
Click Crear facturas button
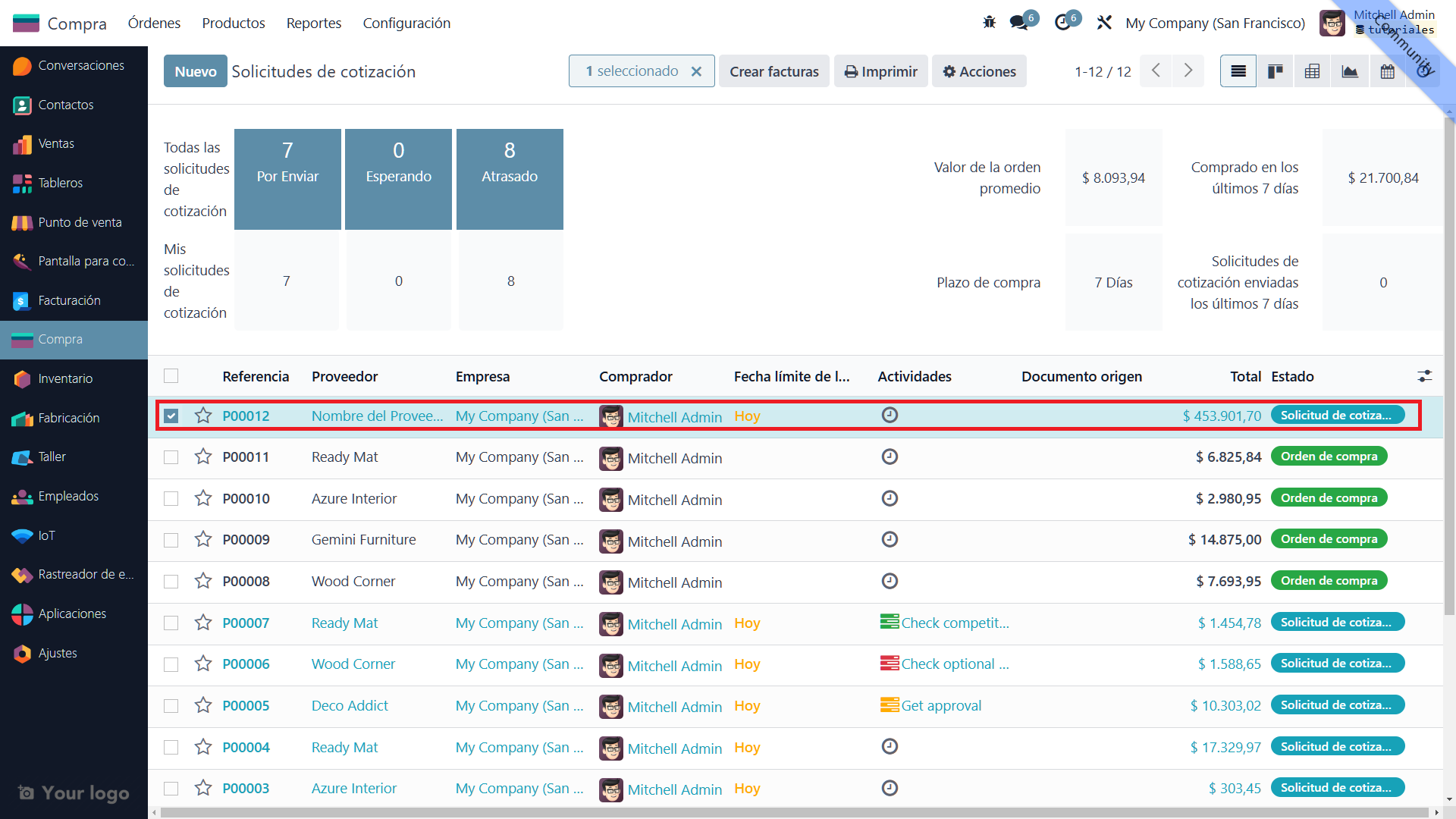click(x=773, y=71)
